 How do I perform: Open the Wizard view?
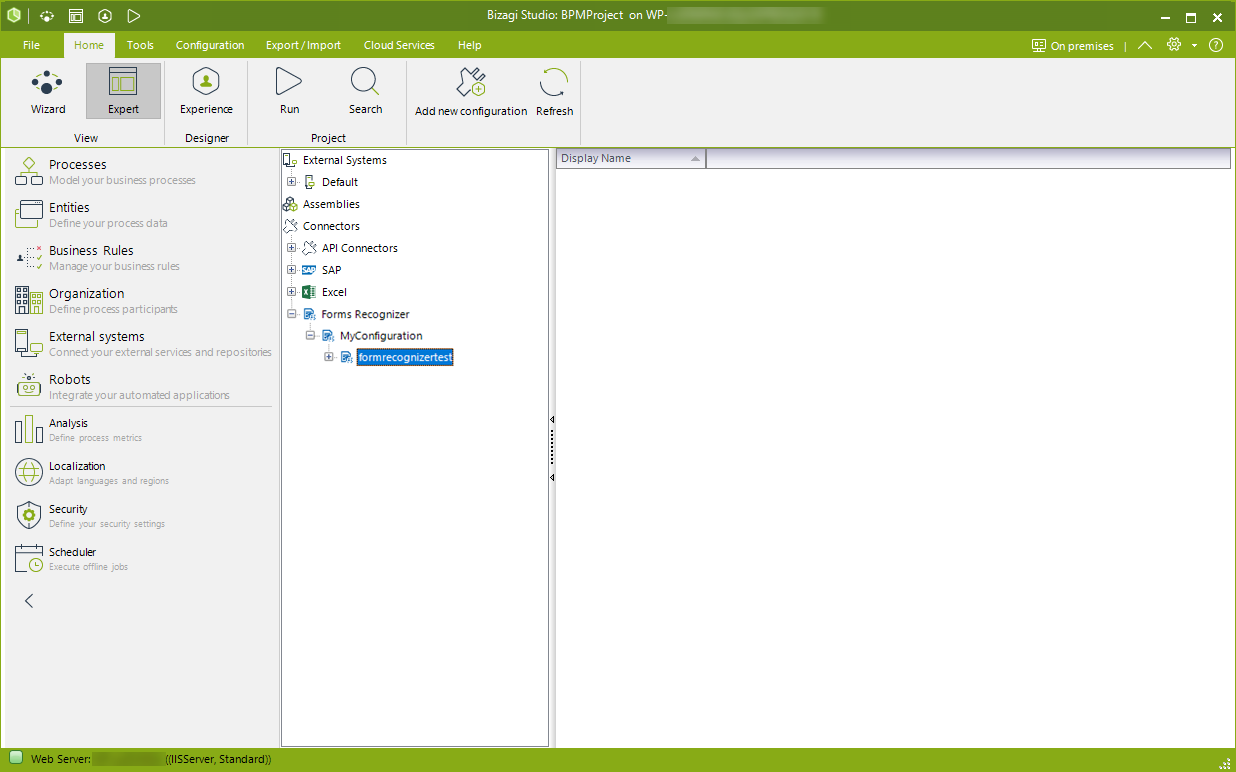48,91
